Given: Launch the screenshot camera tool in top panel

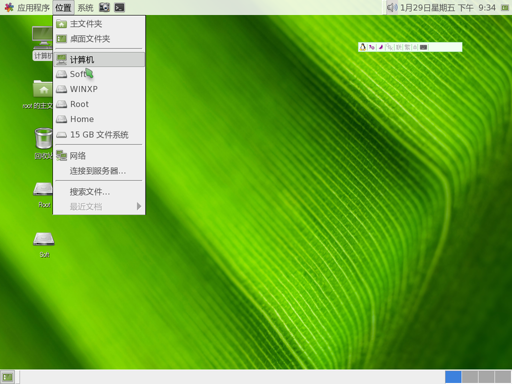Looking at the screenshot, I should click(x=104, y=7).
